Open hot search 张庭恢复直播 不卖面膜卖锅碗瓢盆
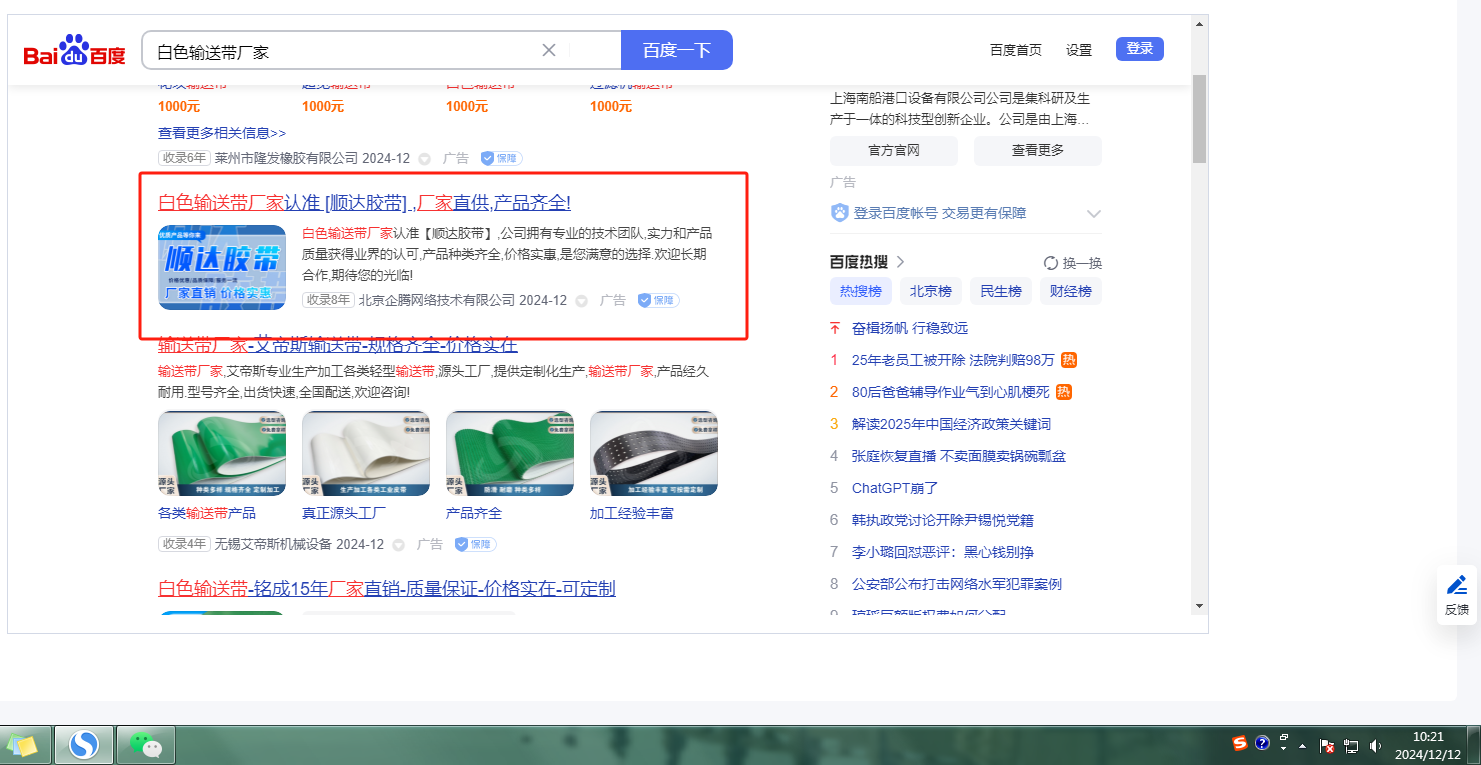Screen dimensions: 1481x765 (959, 456)
